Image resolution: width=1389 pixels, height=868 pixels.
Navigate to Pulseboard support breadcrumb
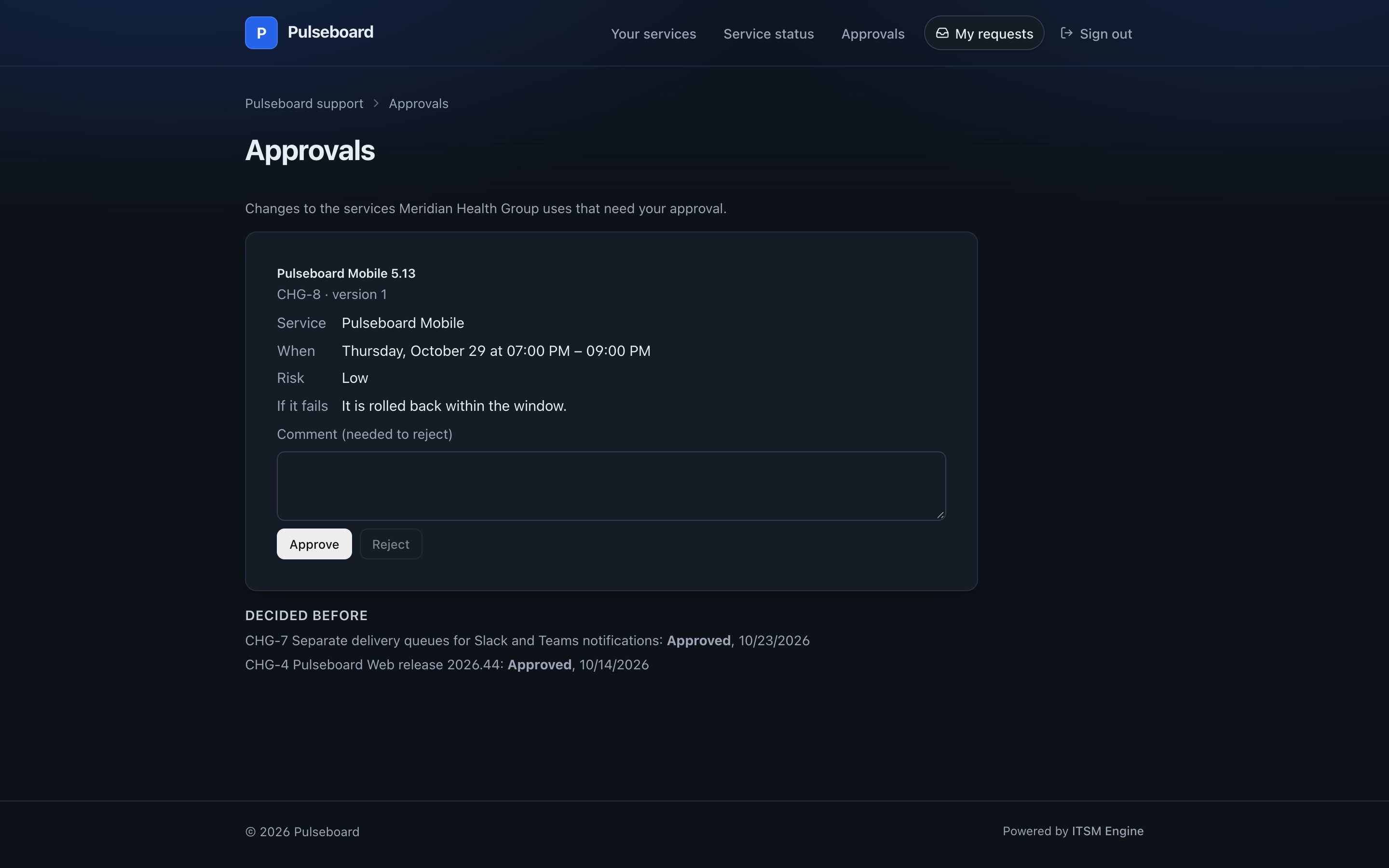click(304, 103)
